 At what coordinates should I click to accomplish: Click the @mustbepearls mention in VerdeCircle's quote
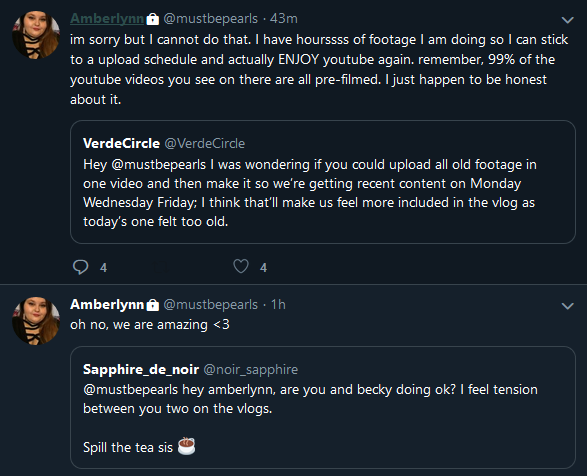pos(158,165)
